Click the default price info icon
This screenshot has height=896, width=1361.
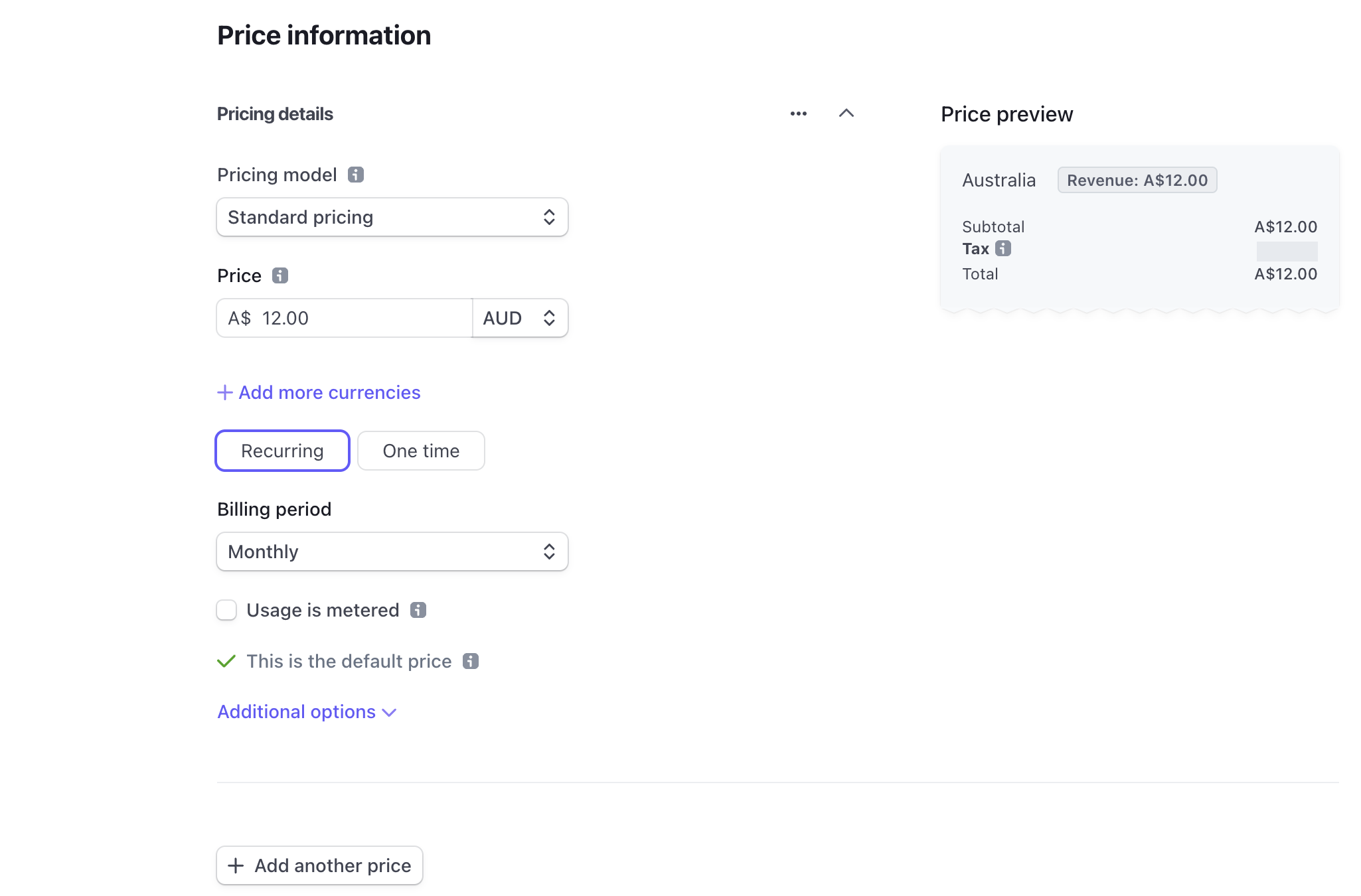pyautogui.click(x=470, y=661)
